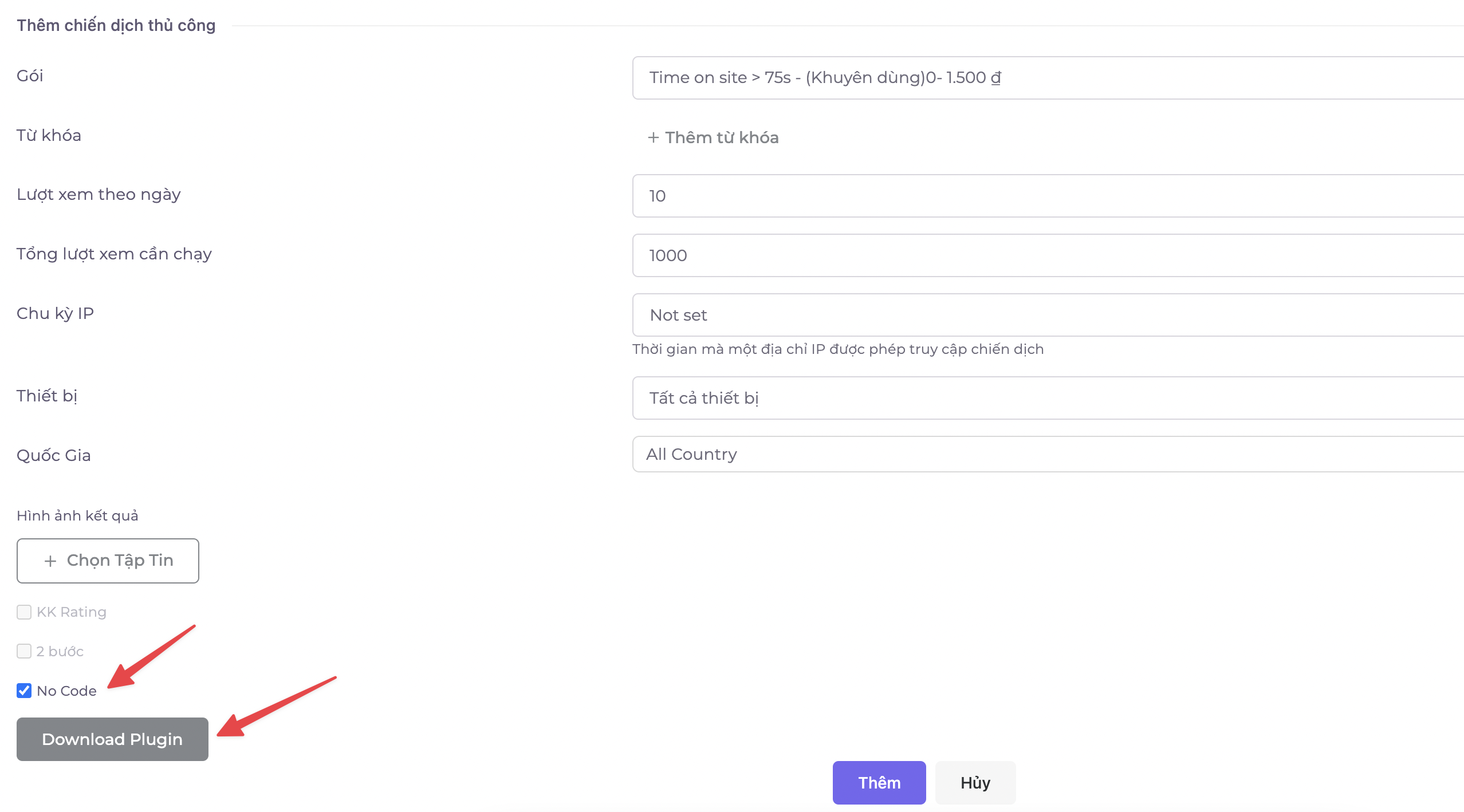Uncheck the No Code checkbox
Screen dimensions: 1464x812
pyautogui.click(x=24, y=691)
